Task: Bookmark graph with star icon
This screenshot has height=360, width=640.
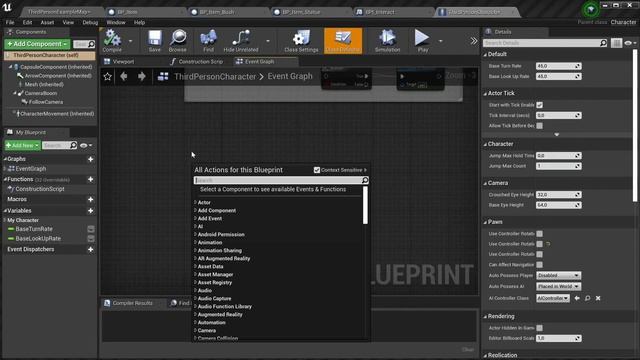Action: coord(107,76)
